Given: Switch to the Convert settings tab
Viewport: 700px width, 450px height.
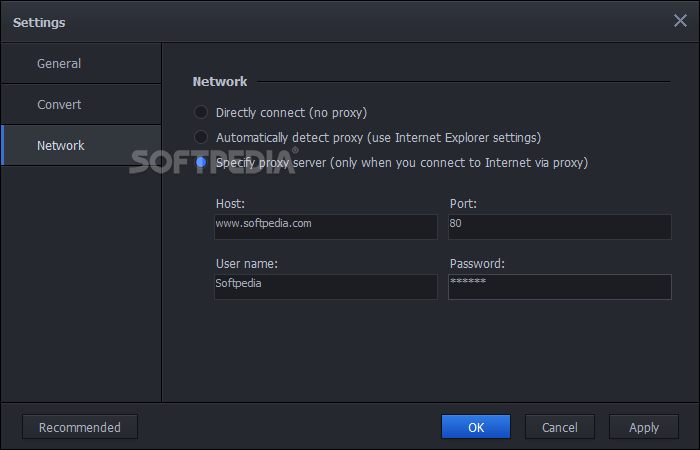Looking at the screenshot, I should pyautogui.click(x=81, y=104).
